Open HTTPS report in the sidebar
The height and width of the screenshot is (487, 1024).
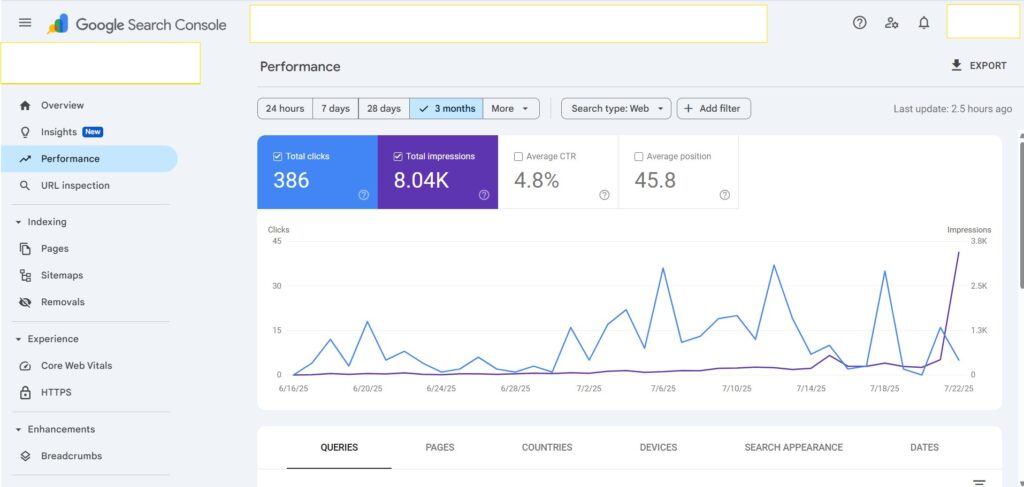click(x=89, y=392)
